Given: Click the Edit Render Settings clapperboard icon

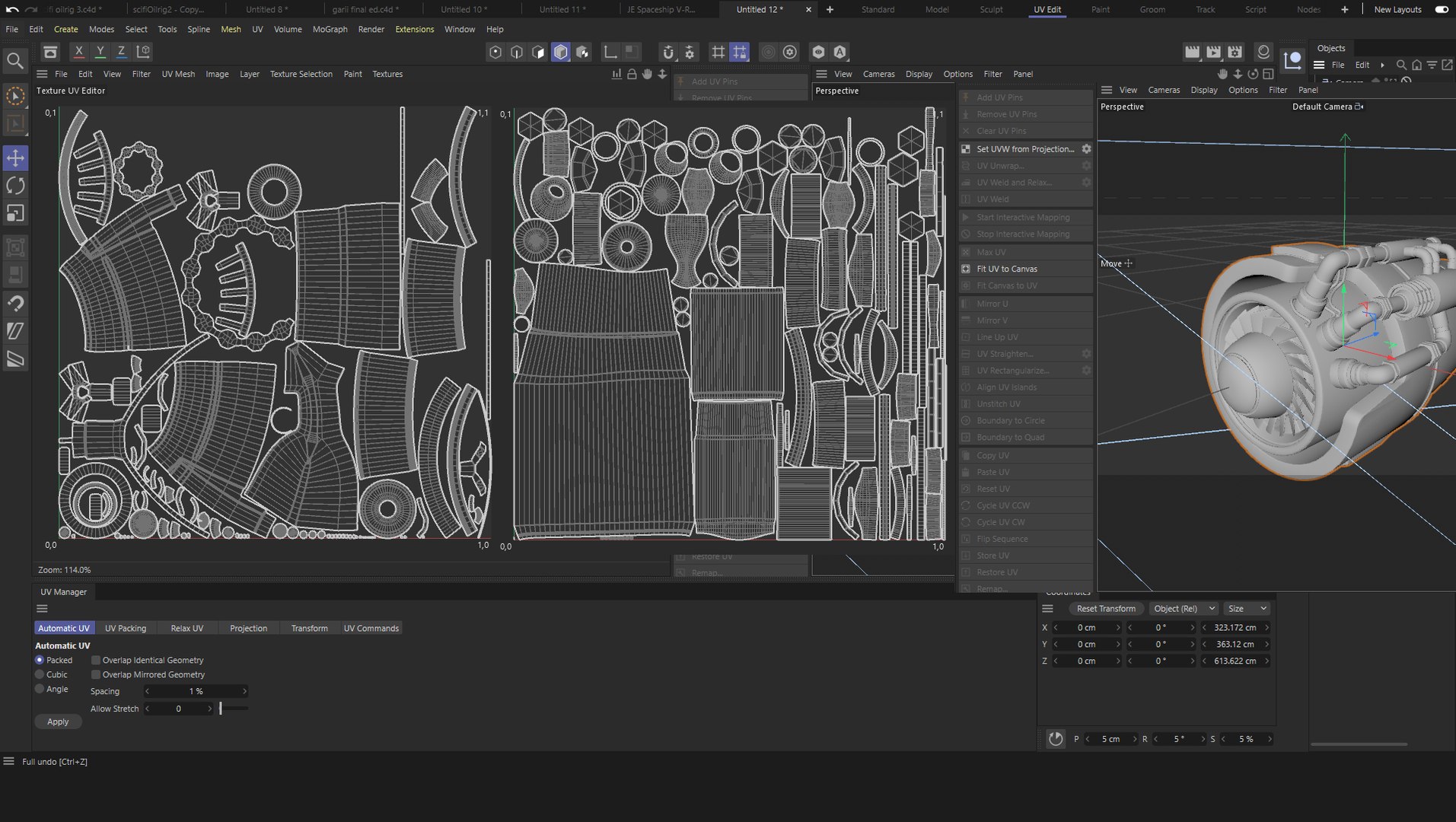Looking at the screenshot, I should (x=1235, y=52).
